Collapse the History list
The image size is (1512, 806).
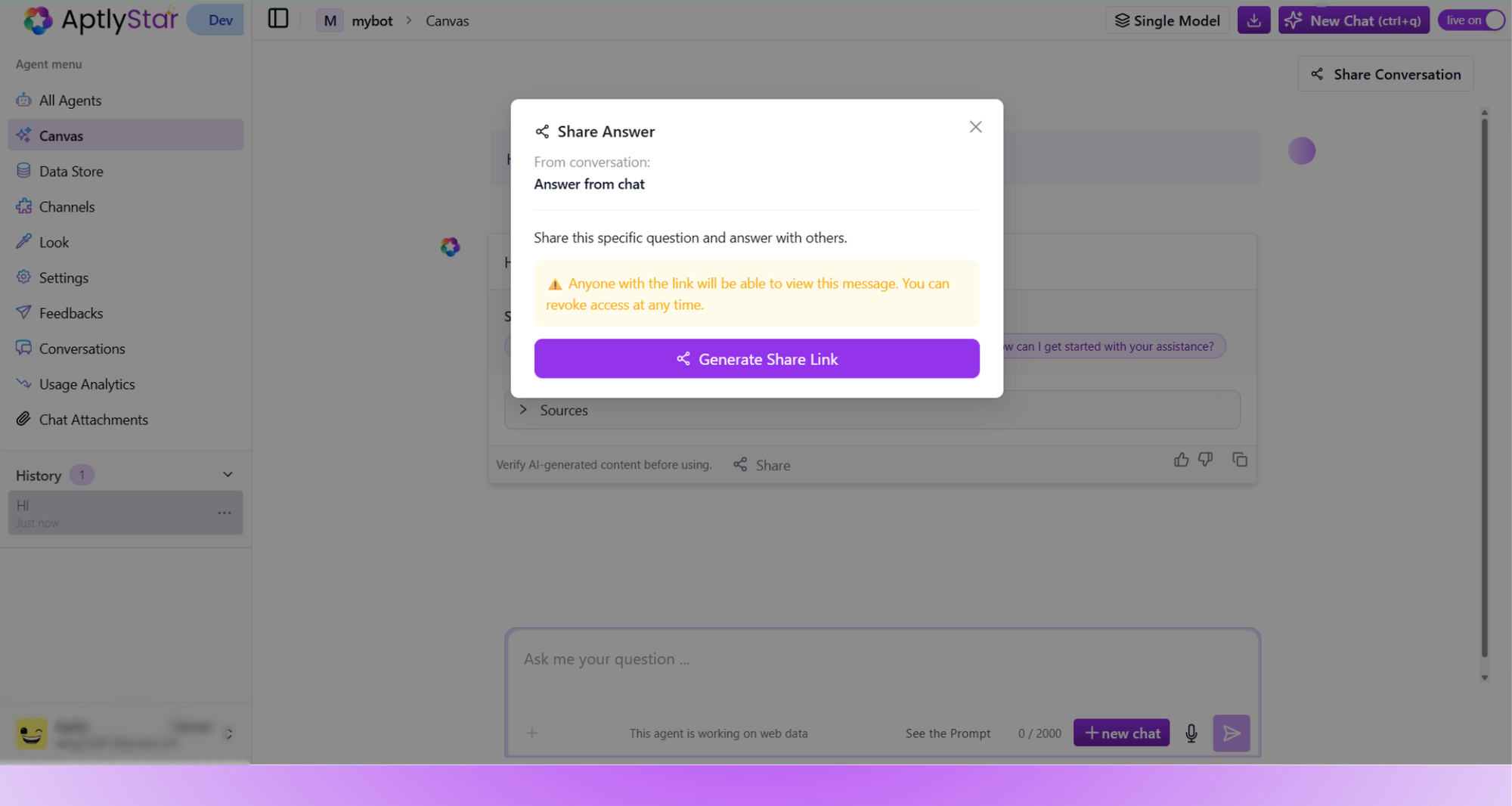point(227,474)
